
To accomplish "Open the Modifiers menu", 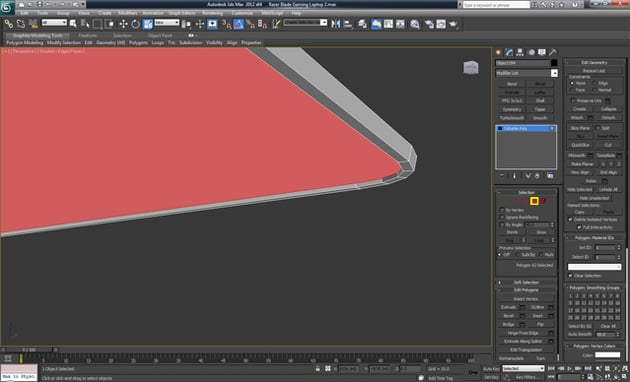I will point(128,13).
